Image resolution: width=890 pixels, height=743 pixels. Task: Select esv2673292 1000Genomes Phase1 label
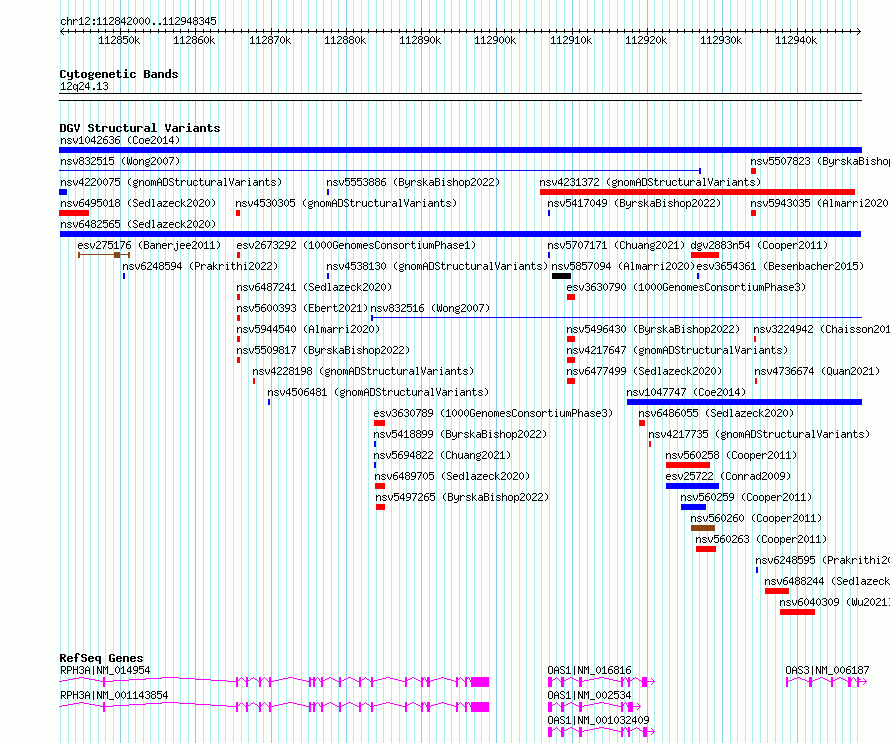tap(356, 245)
